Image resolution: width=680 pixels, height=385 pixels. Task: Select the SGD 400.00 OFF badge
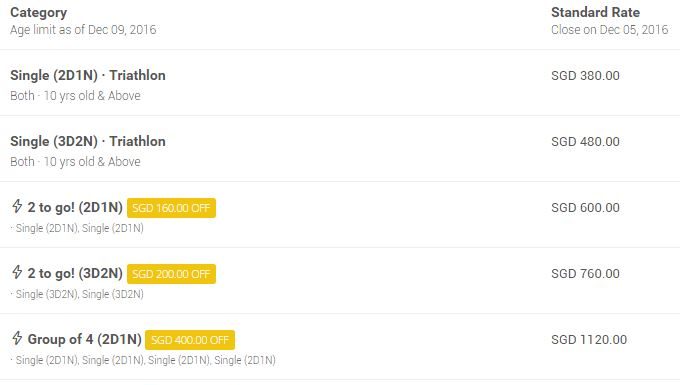pyautogui.click(x=190, y=340)
